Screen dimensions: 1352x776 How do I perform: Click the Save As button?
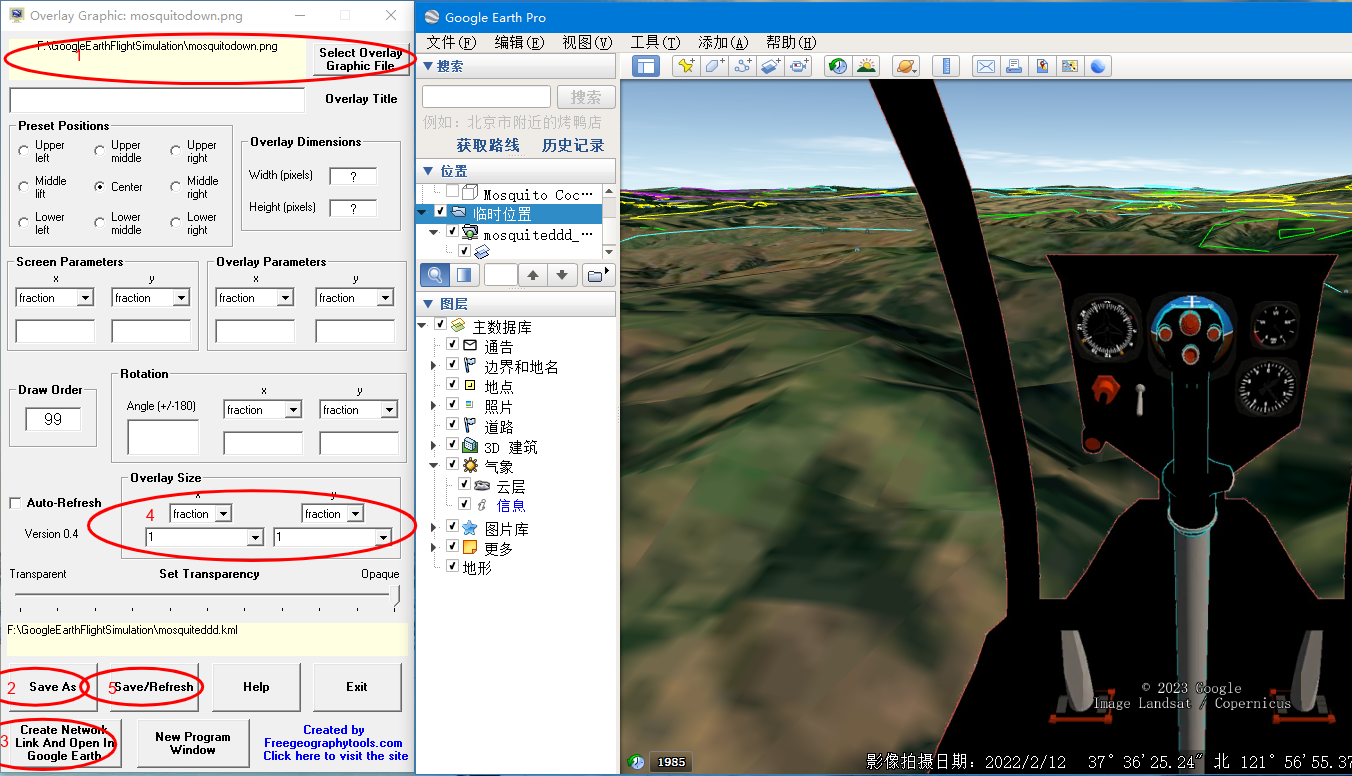pyautogui.click(x=53, y=687)
